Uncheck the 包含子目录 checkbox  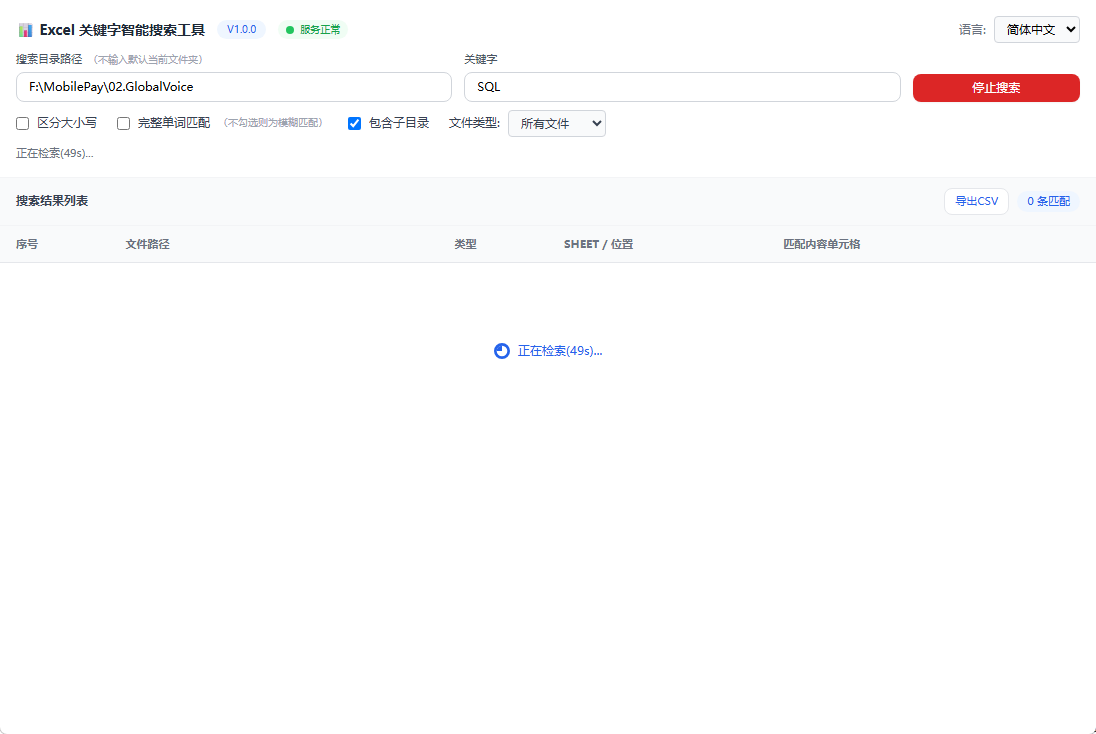tap(354, 124)
